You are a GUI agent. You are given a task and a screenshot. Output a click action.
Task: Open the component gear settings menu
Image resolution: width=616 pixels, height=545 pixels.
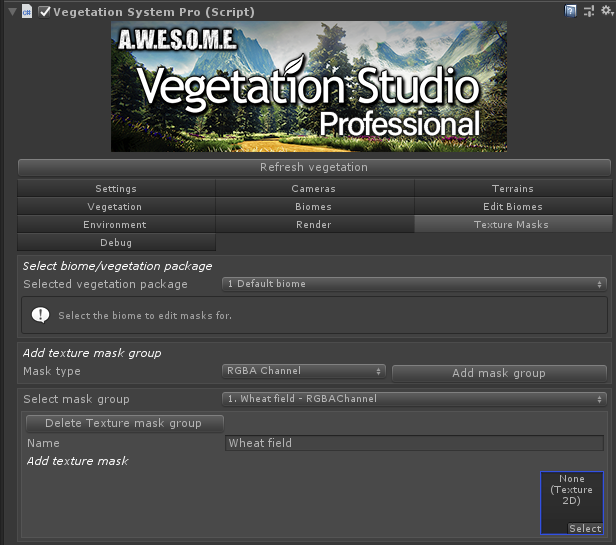pos(607,11)
